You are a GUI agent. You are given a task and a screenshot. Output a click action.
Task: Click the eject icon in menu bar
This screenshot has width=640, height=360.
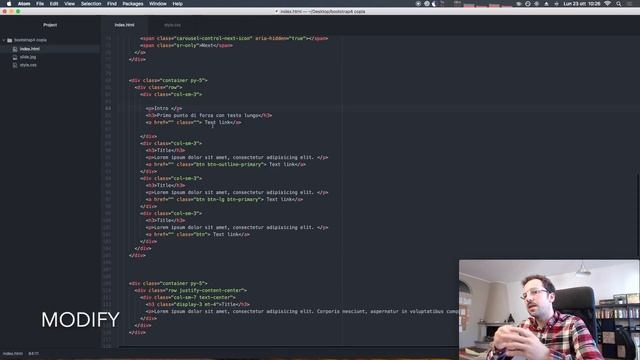547,4
